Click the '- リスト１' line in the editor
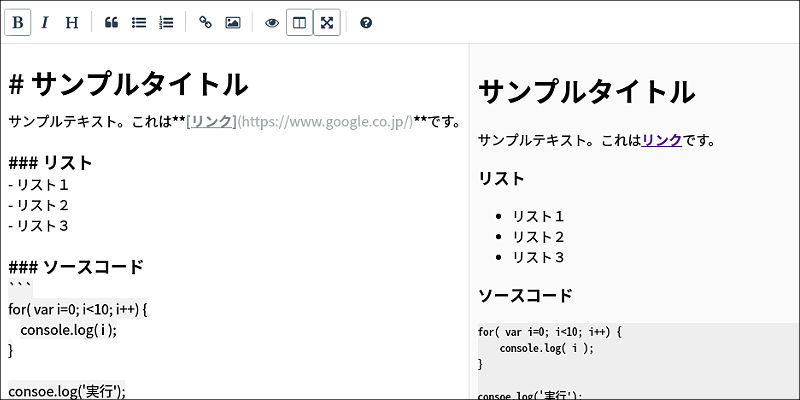 (38, 185)
